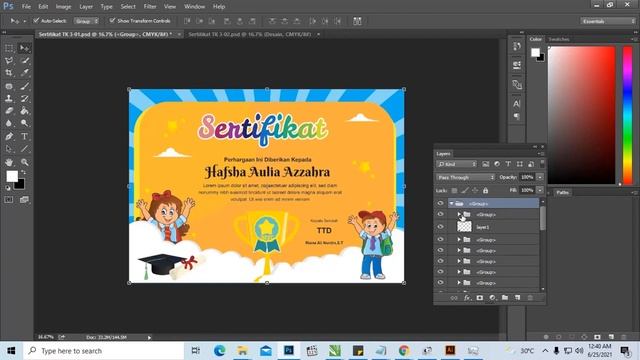
Task: Collapse the selected top group
Action: click(x=451, y=203)
